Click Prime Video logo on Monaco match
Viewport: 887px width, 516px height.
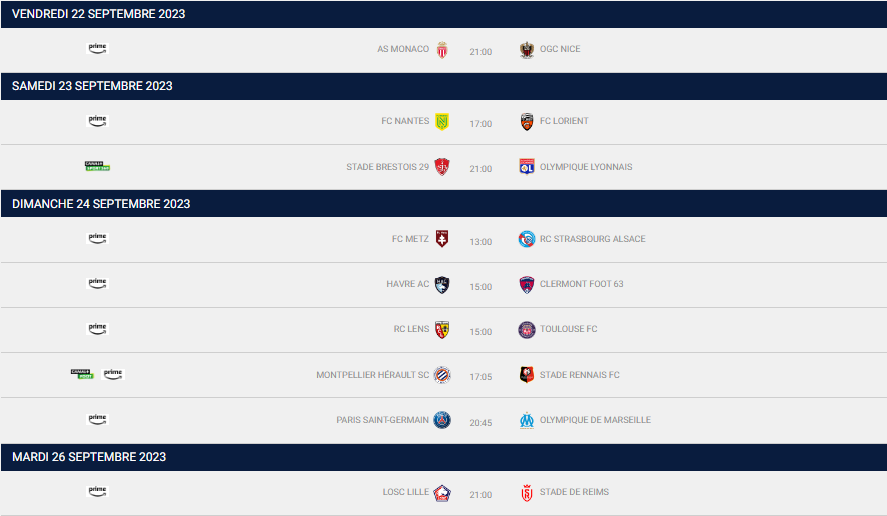coord(97,49)
